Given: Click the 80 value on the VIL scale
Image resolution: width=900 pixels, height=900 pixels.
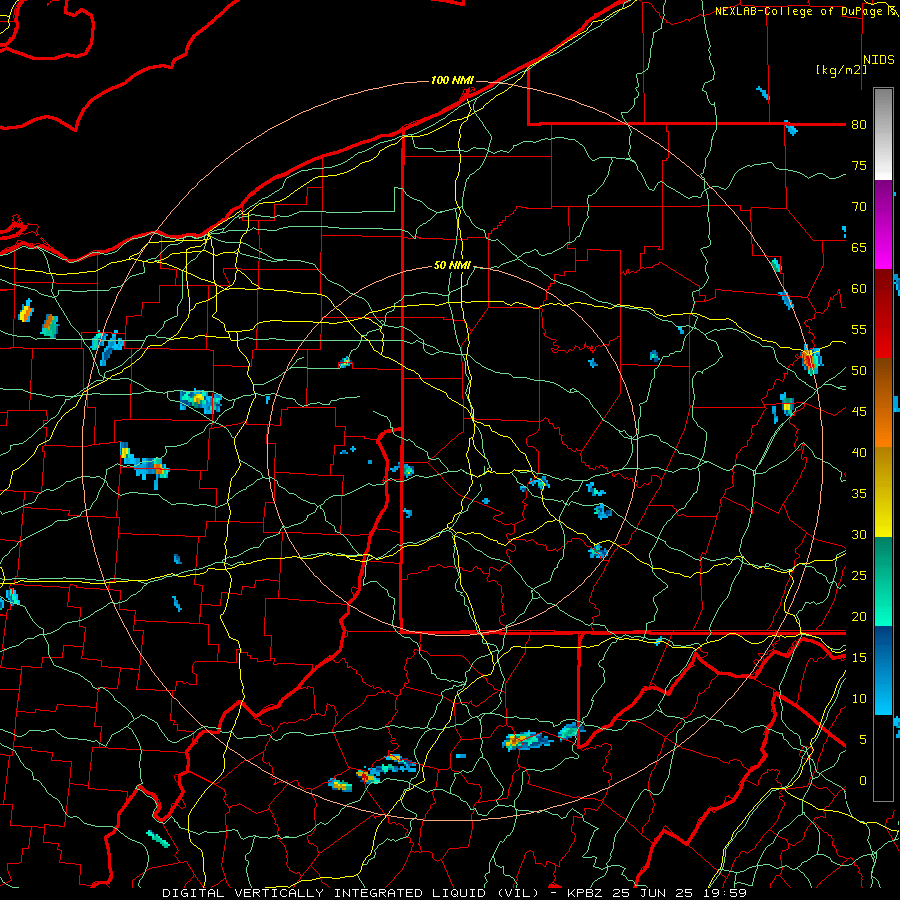Looking at the screenshot, I should tap(859, 125).
